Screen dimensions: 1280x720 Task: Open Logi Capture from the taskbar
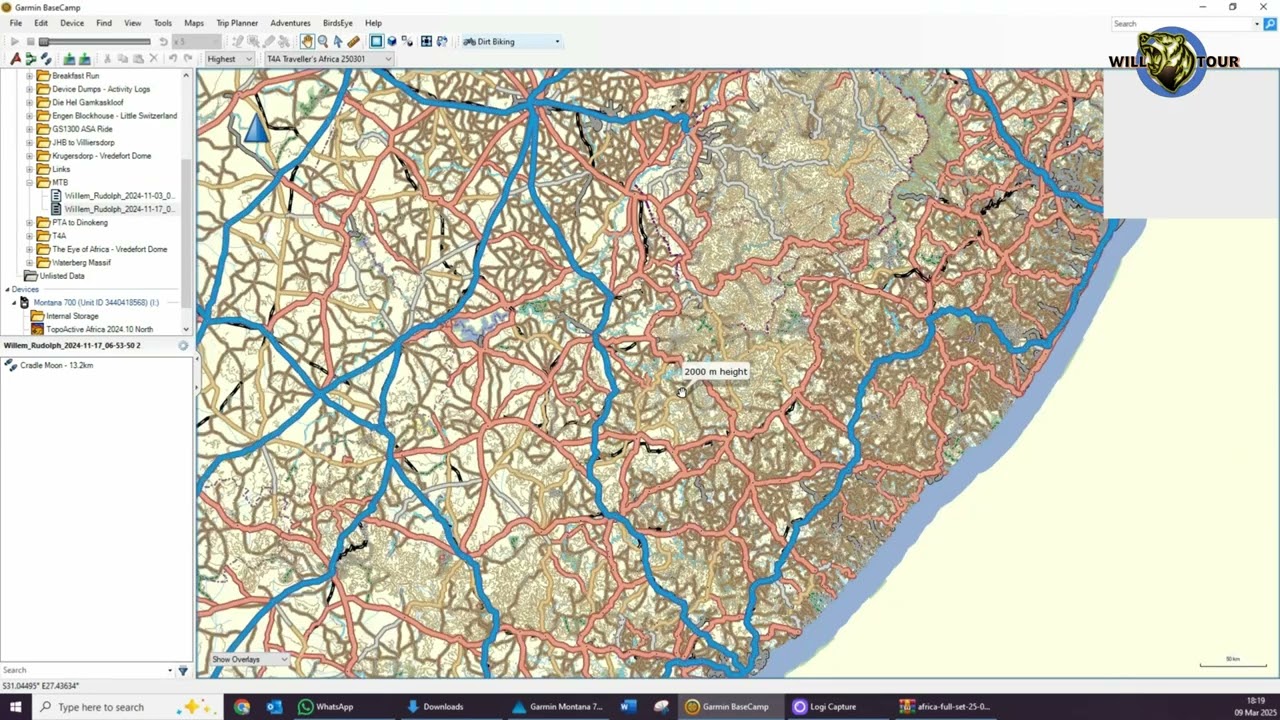click(x=825, y=707)
